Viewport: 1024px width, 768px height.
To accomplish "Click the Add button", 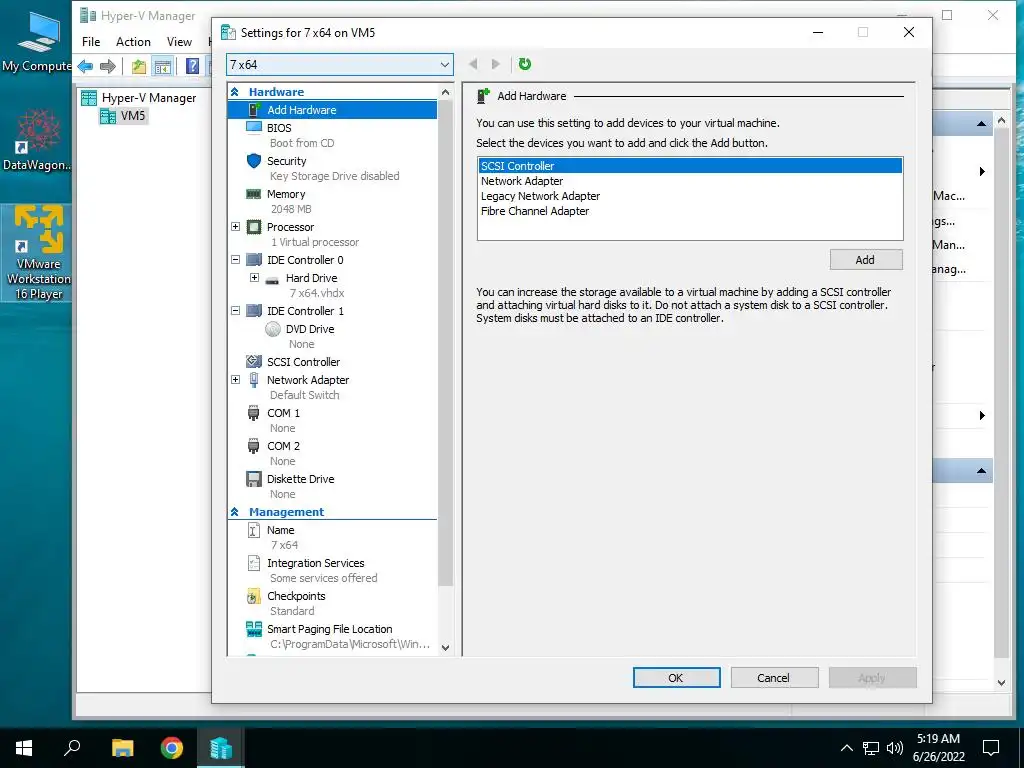I will [x=866, y=260].
